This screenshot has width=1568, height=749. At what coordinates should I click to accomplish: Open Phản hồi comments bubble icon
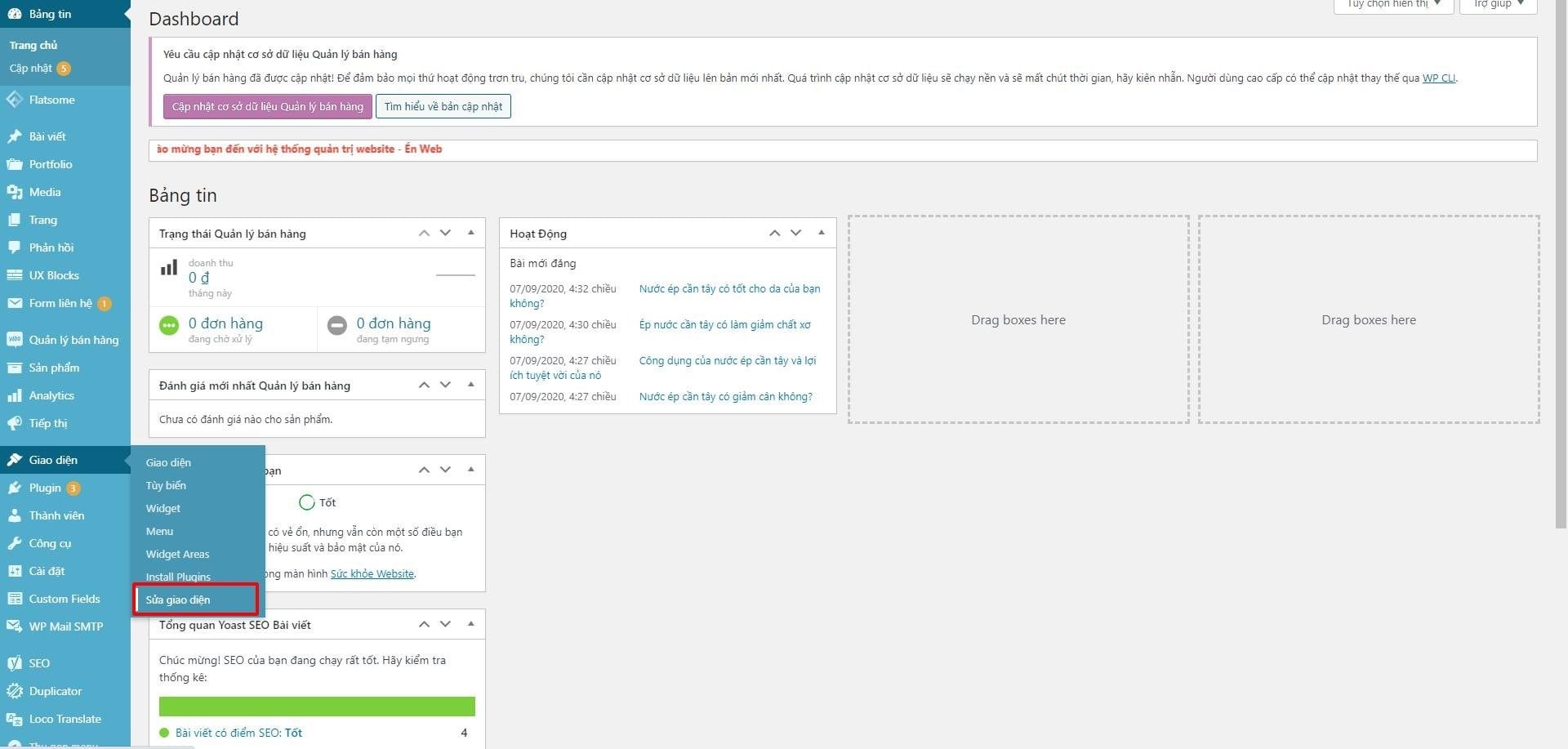[15, 247]
